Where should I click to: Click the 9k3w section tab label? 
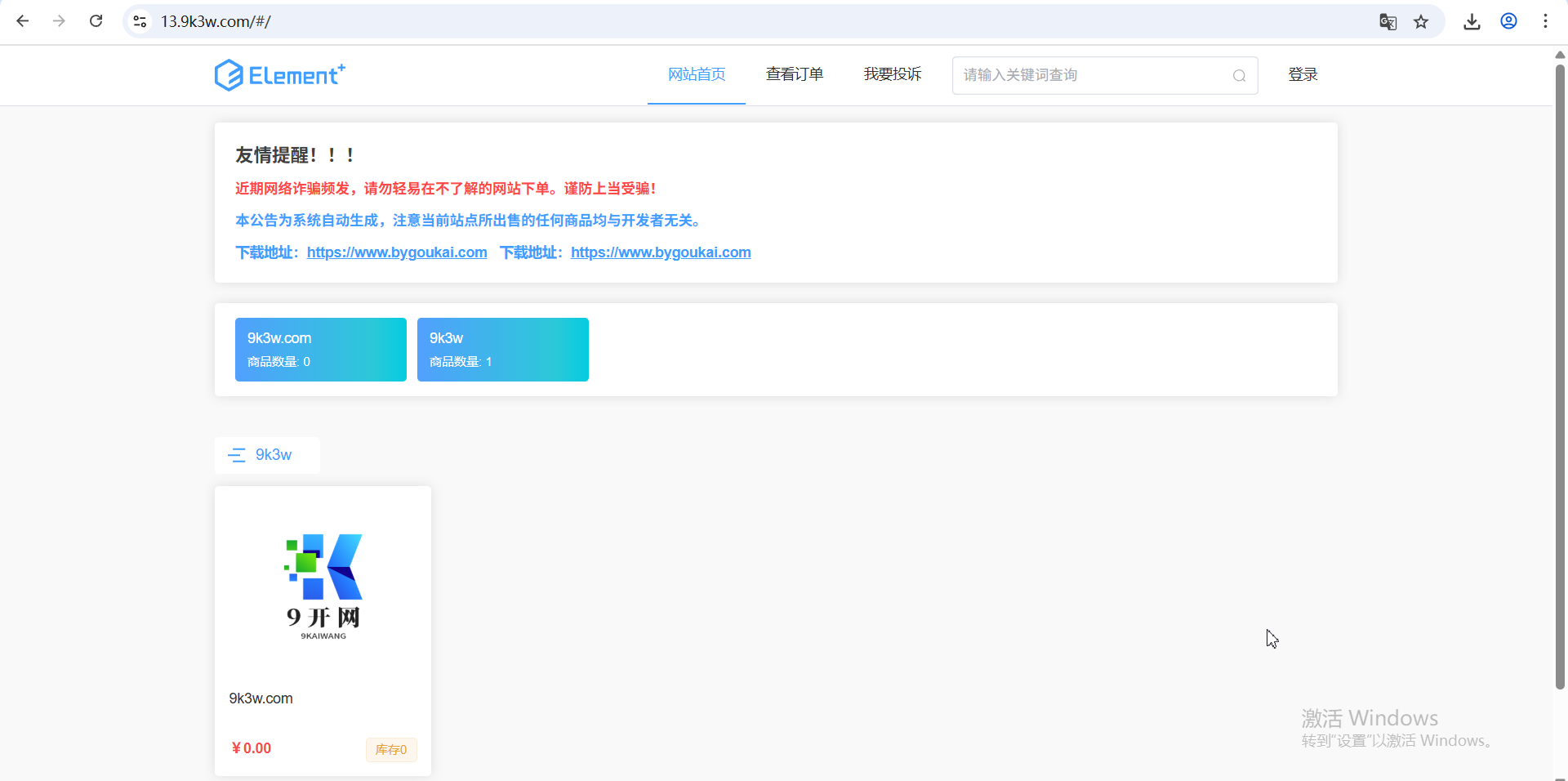click(274, 455)
